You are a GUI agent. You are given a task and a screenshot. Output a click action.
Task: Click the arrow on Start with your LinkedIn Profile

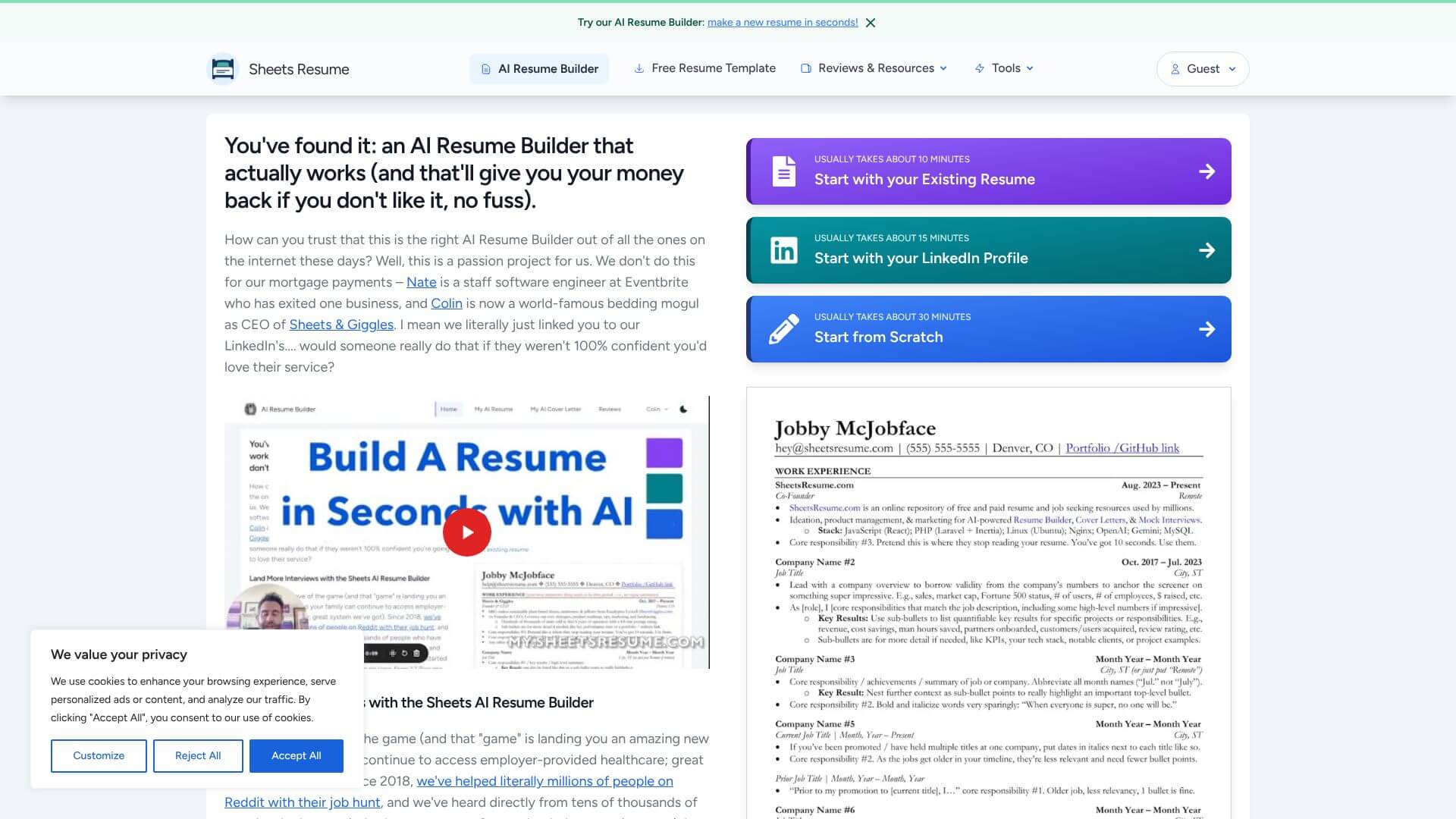(1207, 250)
